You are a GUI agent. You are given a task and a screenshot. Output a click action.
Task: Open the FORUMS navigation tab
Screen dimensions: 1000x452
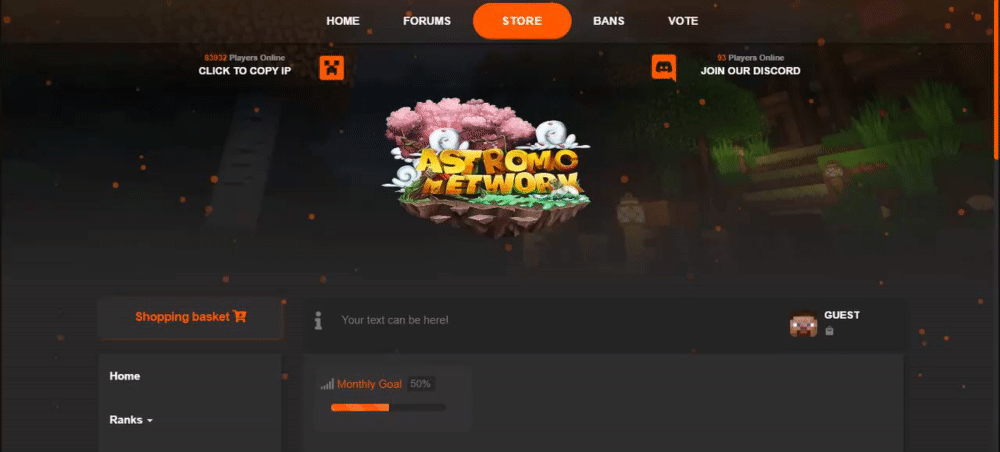click(427, 21)
